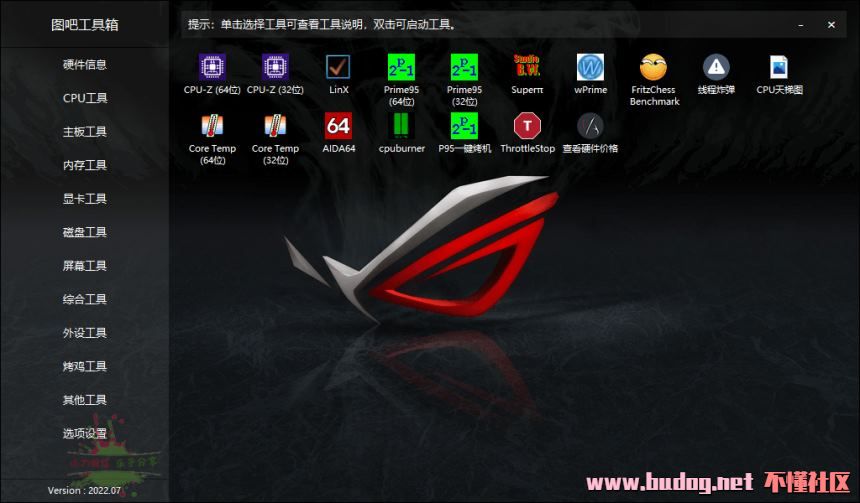Select Core Temp (64位) thermometer icon

tap(212, 126)
